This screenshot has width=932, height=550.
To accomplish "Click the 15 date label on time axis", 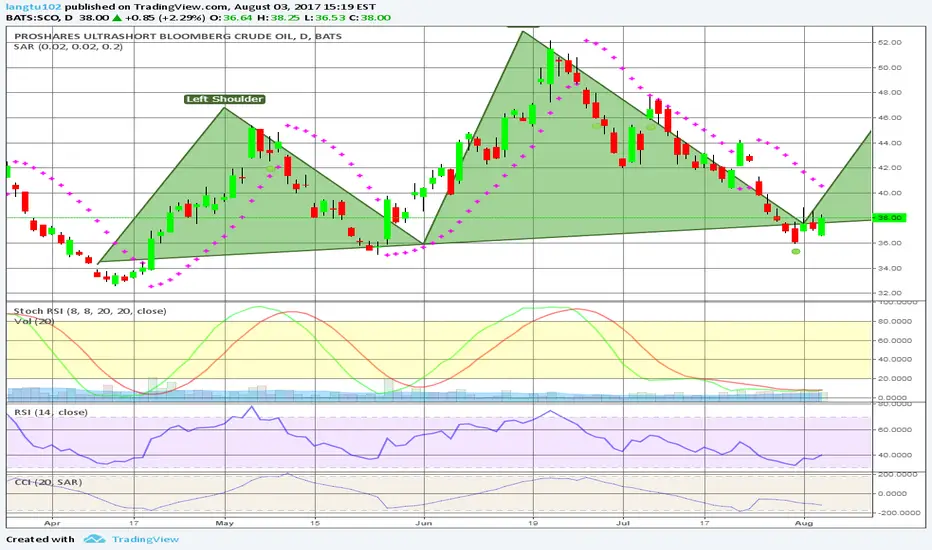I will pyautogui.click(x=315, y=523).
